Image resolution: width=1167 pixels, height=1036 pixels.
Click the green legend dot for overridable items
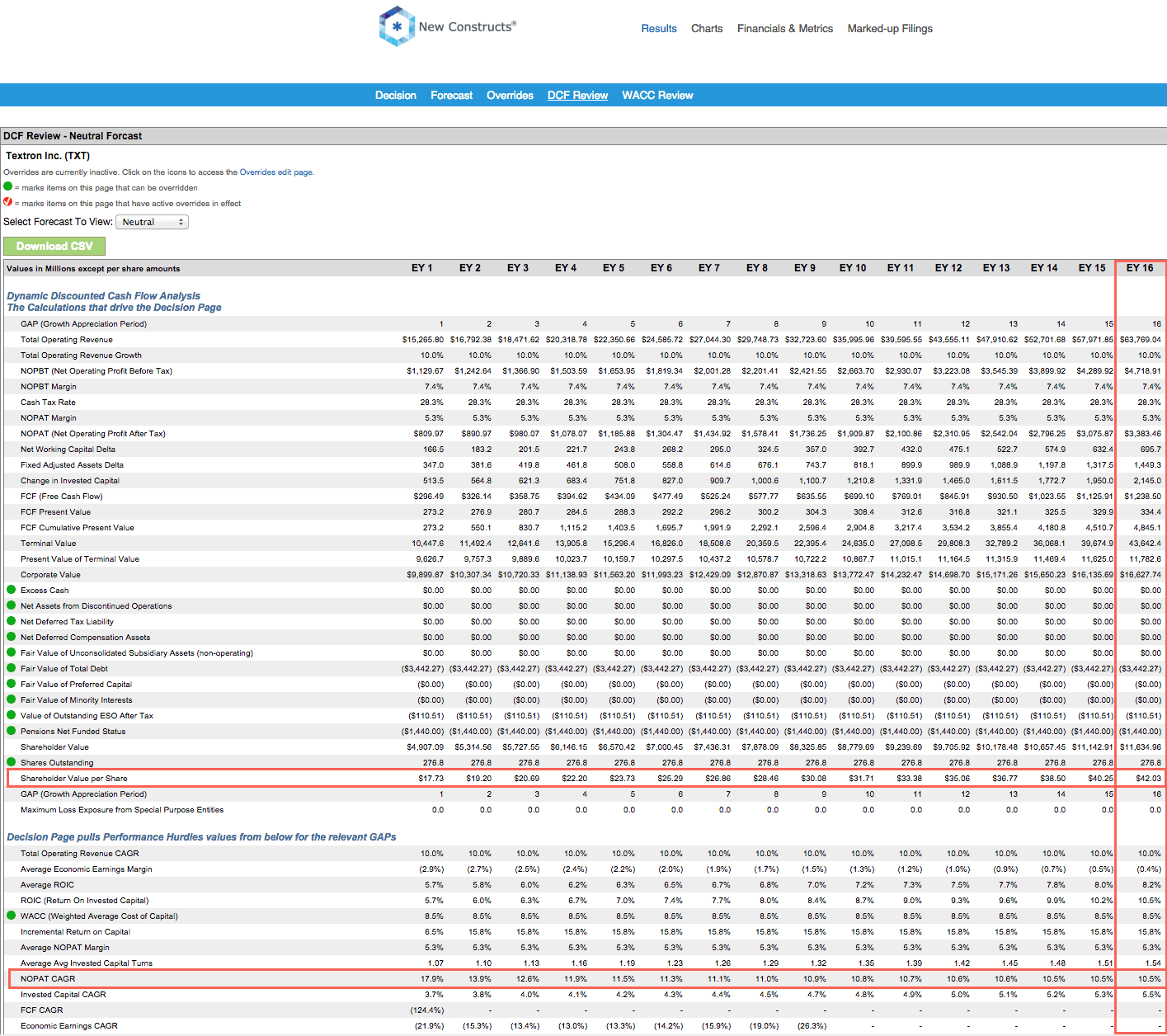[x=8, y=186]
